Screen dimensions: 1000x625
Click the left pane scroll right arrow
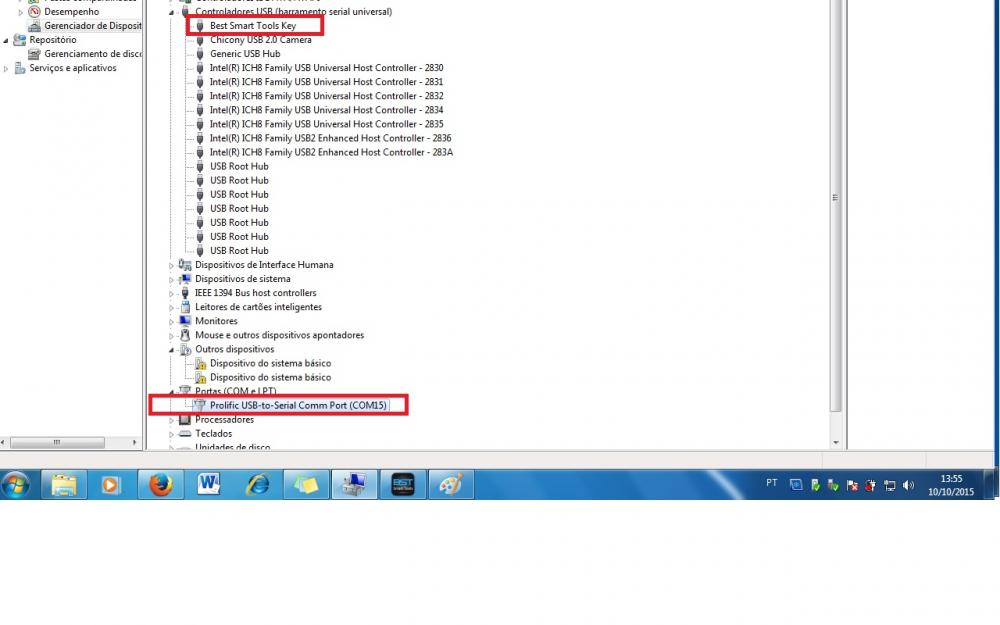tap(134, 442)
